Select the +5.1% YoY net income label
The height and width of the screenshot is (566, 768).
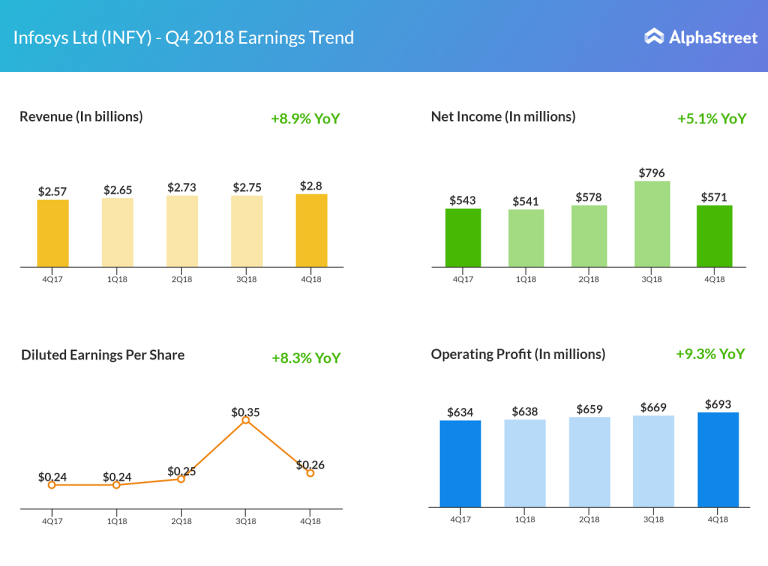711,118
